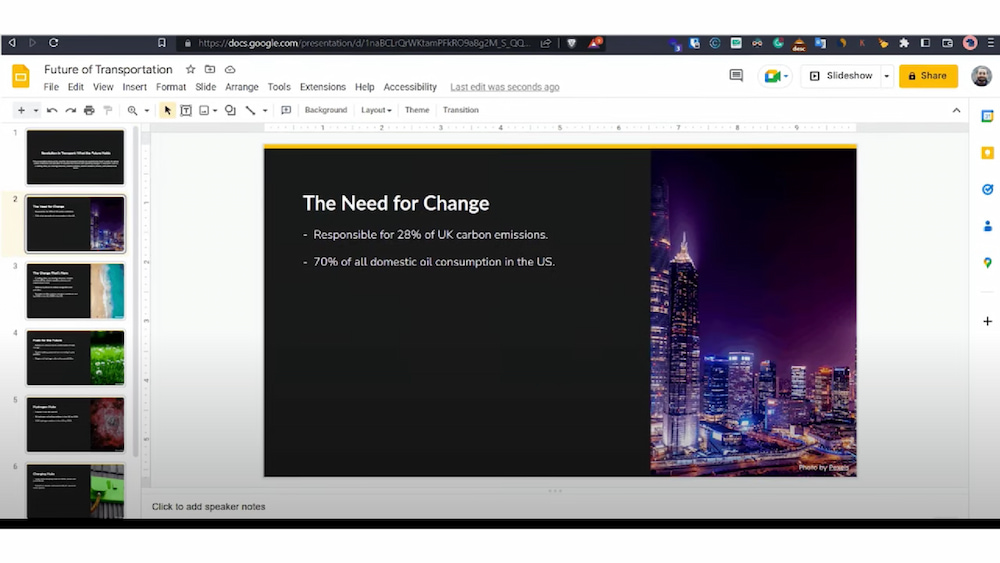Reload the browser page
The height and width of the screenshot is (563, 1000).
pos(54,43)
